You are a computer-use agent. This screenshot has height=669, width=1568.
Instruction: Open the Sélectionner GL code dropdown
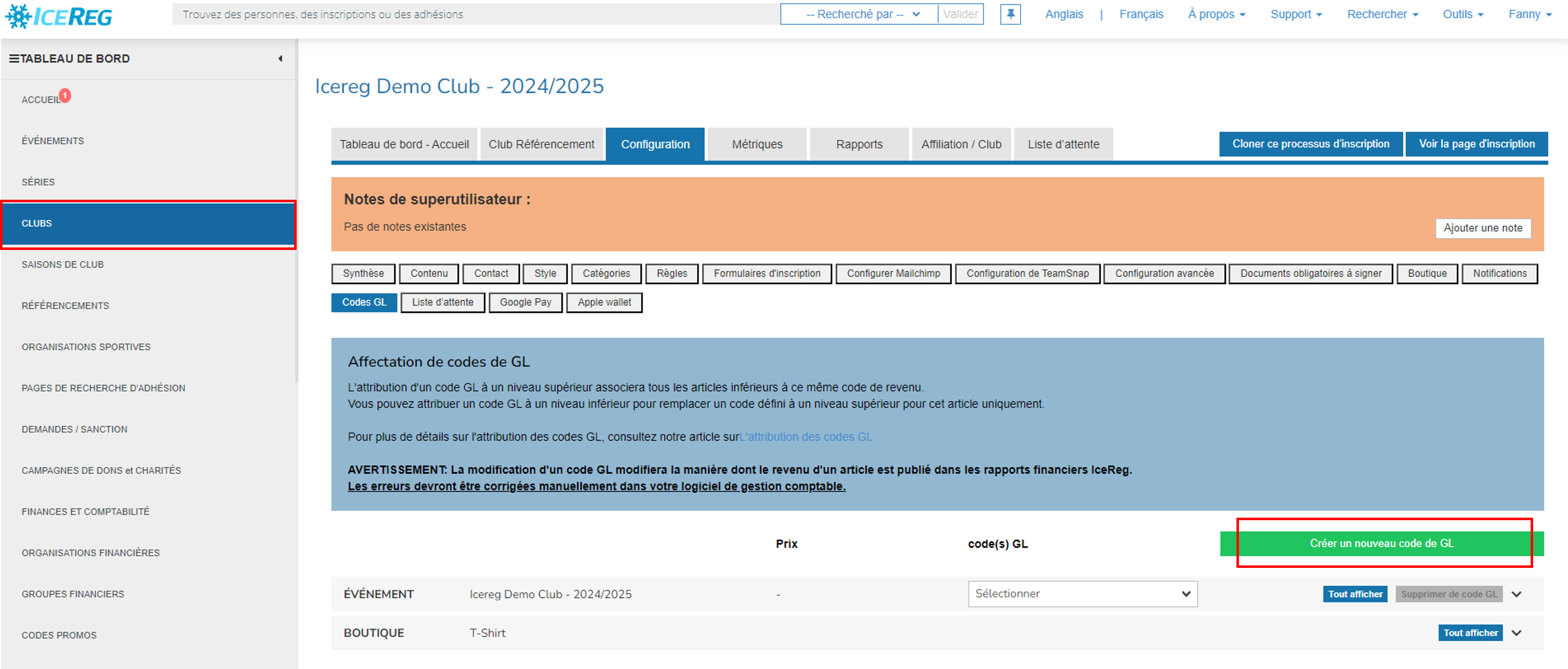[1082, 594]
